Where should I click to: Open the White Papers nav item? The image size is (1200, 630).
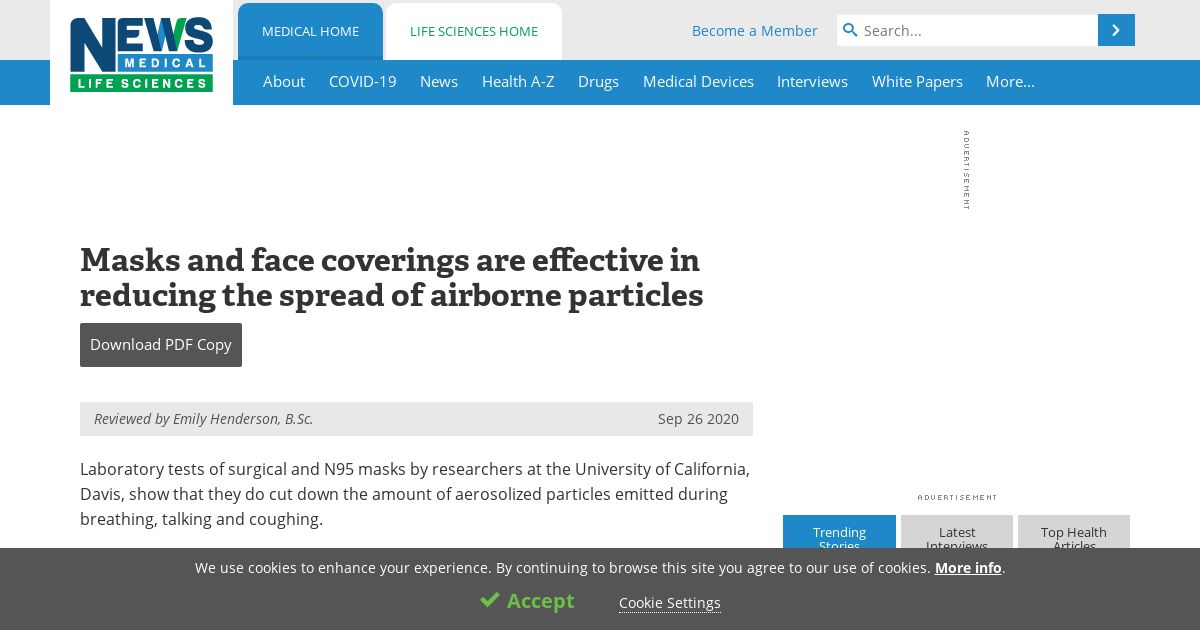coord(917,82)
